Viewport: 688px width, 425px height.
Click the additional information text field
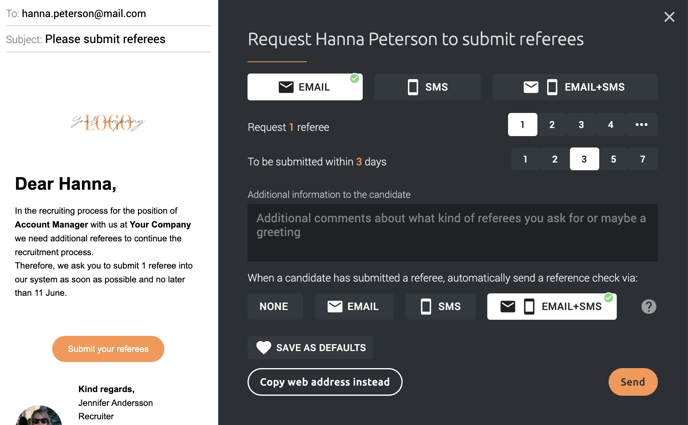[x=452, y=232]
